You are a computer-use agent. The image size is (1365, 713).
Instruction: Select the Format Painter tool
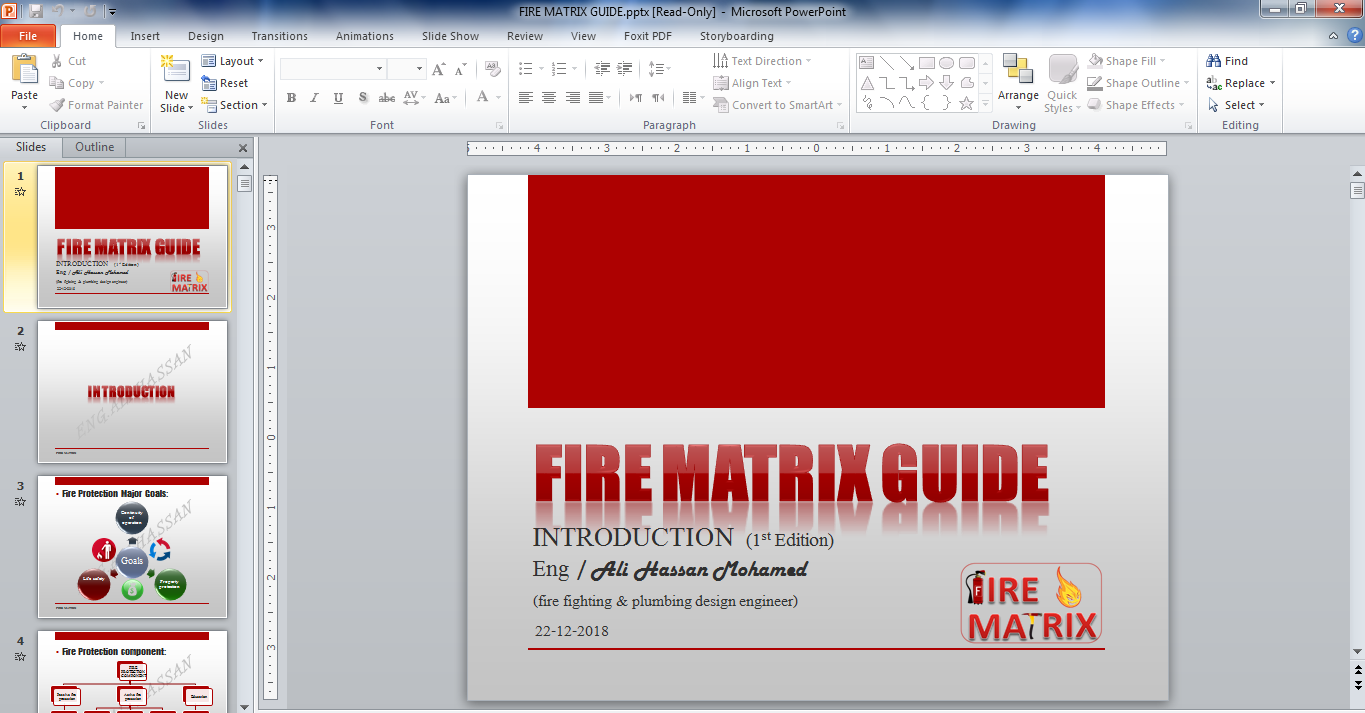(x=96, y=104)
